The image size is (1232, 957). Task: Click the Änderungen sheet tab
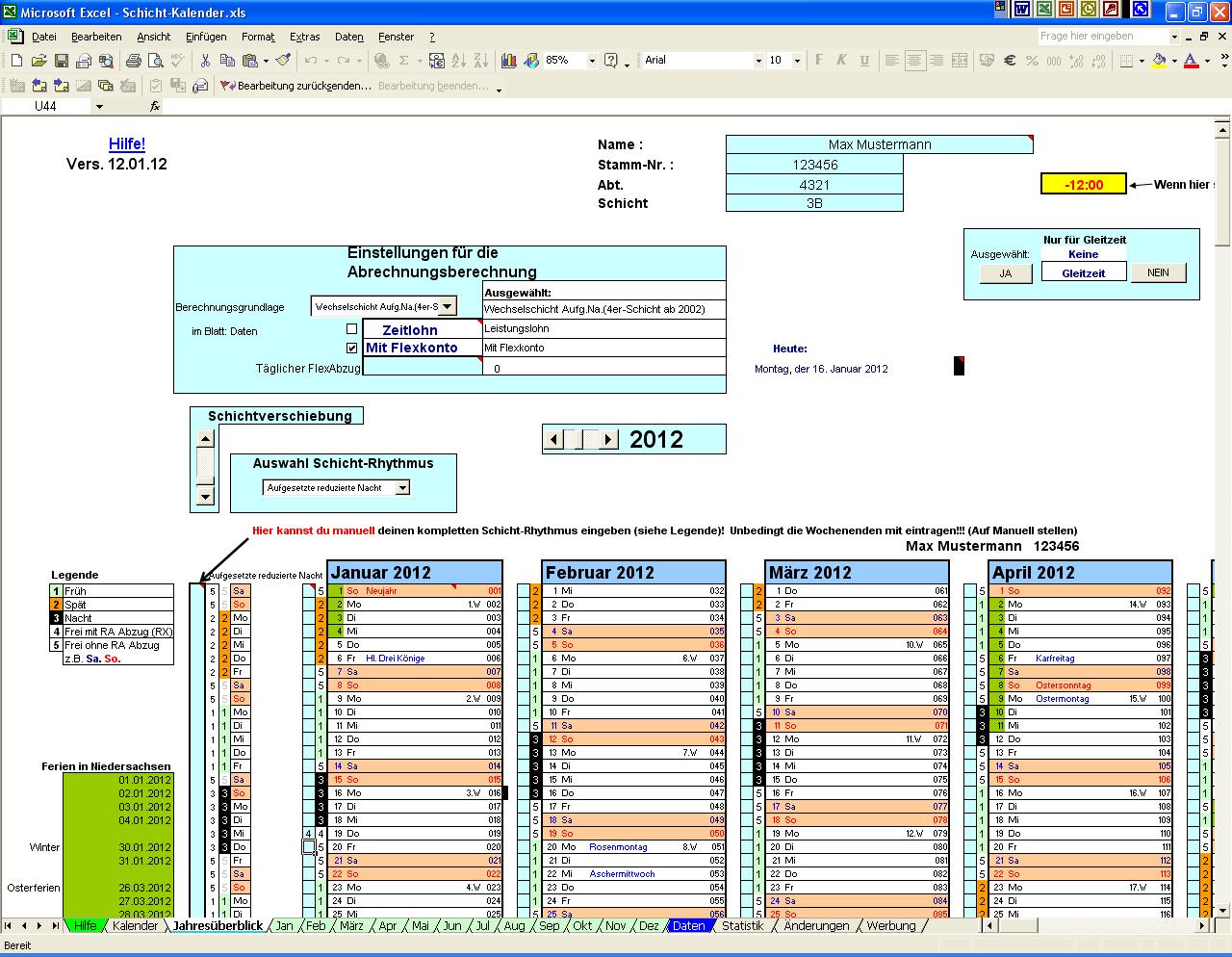coord(816,925)
